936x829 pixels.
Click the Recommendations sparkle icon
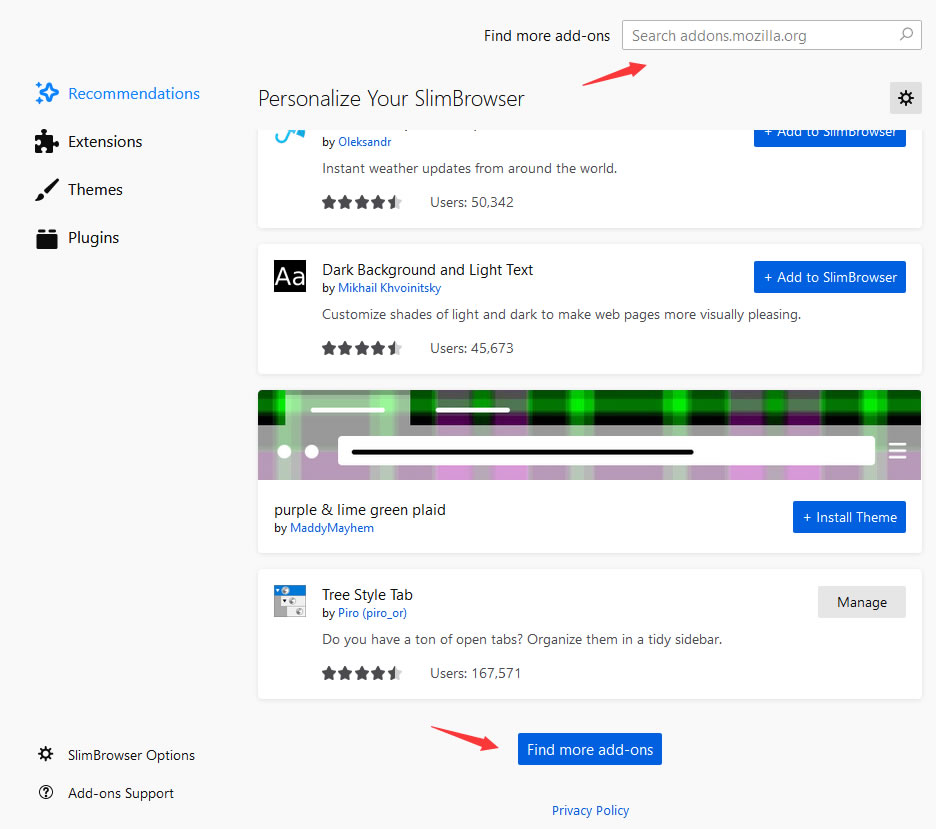click(x=47, y=93)
